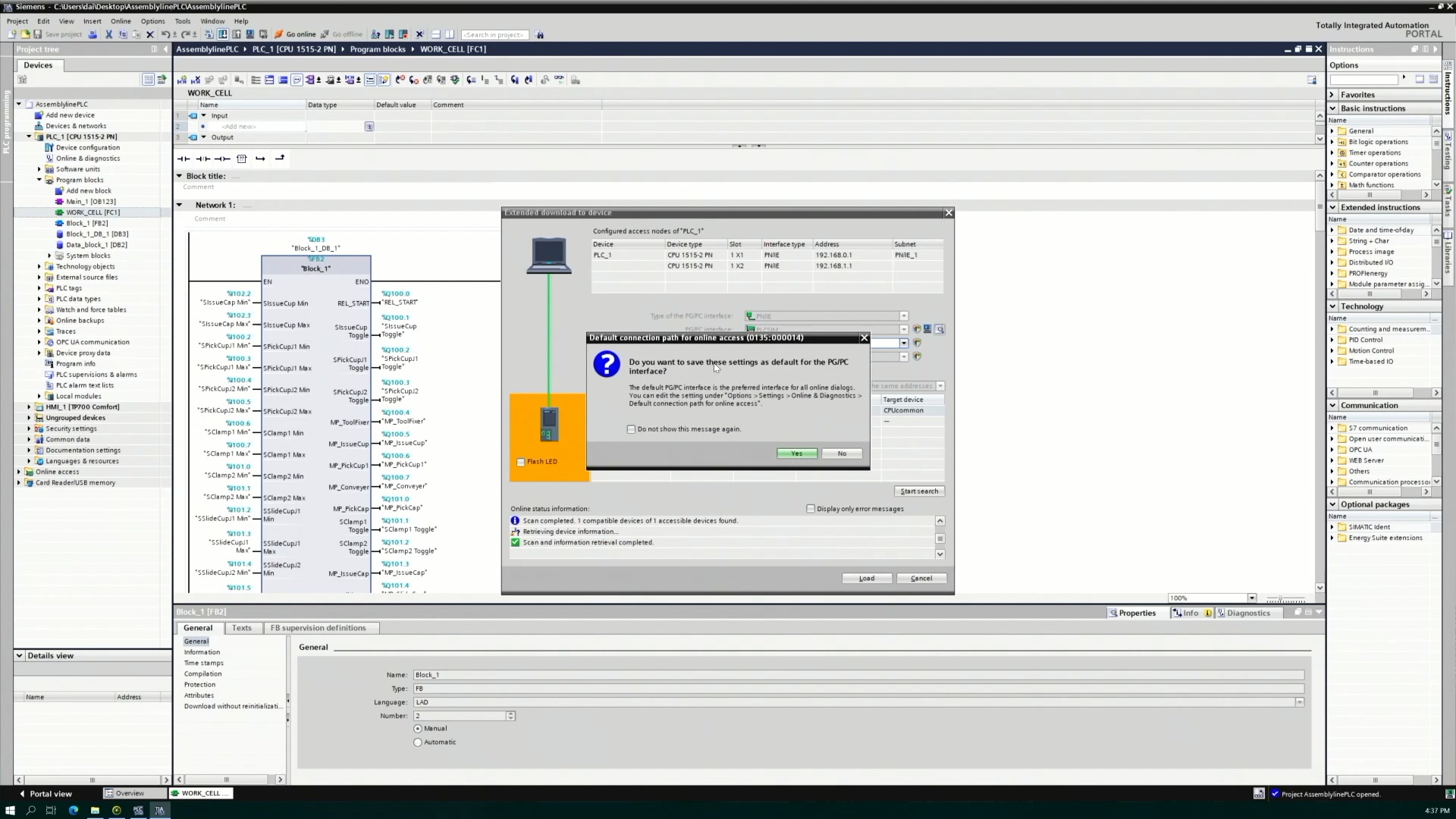Click Yes in the dialog
Viewport: 1456px width, 819px height.
[796, 453]
